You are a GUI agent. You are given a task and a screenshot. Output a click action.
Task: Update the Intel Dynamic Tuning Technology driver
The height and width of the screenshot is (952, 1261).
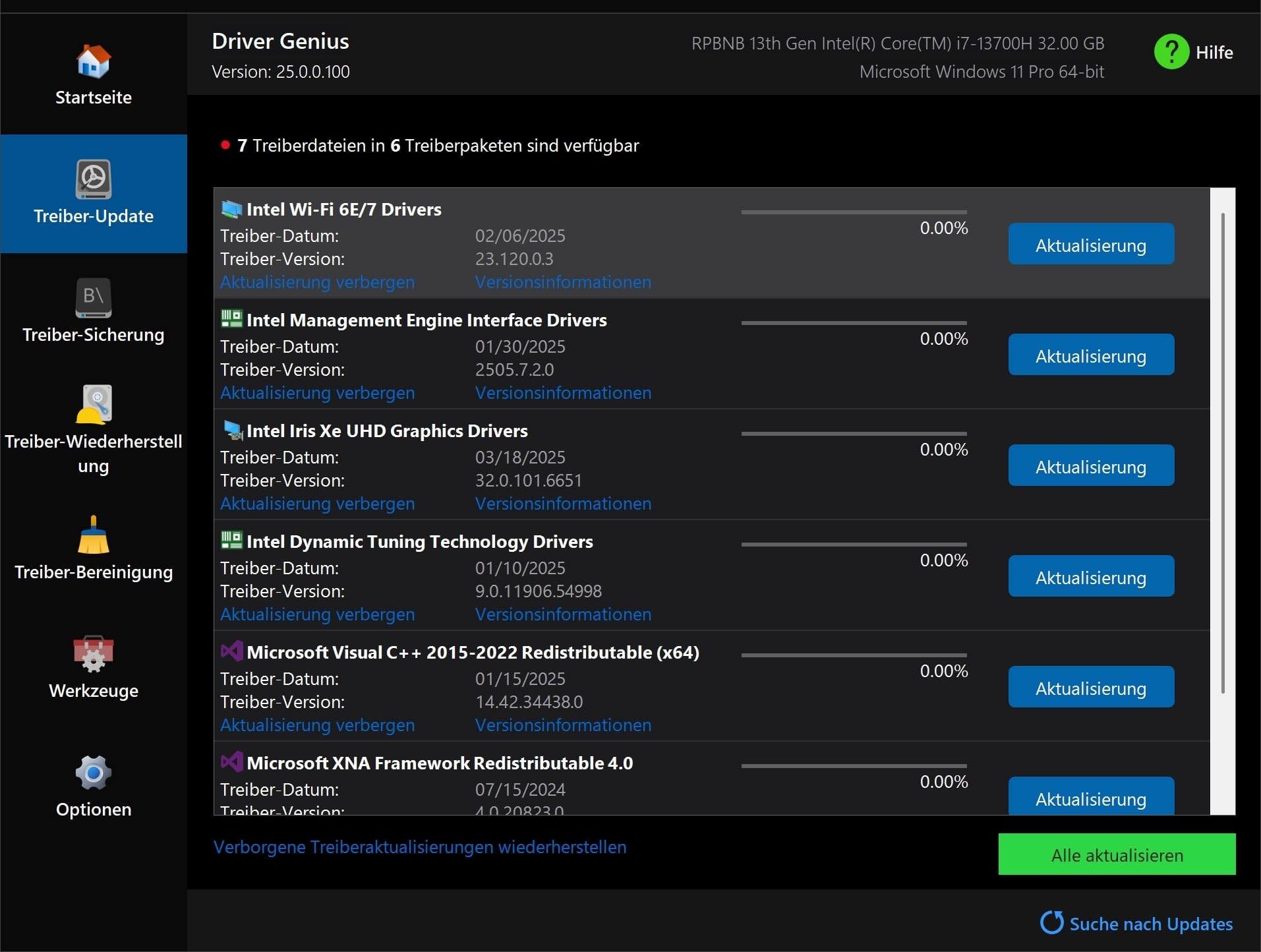[x=1091, y=576]
